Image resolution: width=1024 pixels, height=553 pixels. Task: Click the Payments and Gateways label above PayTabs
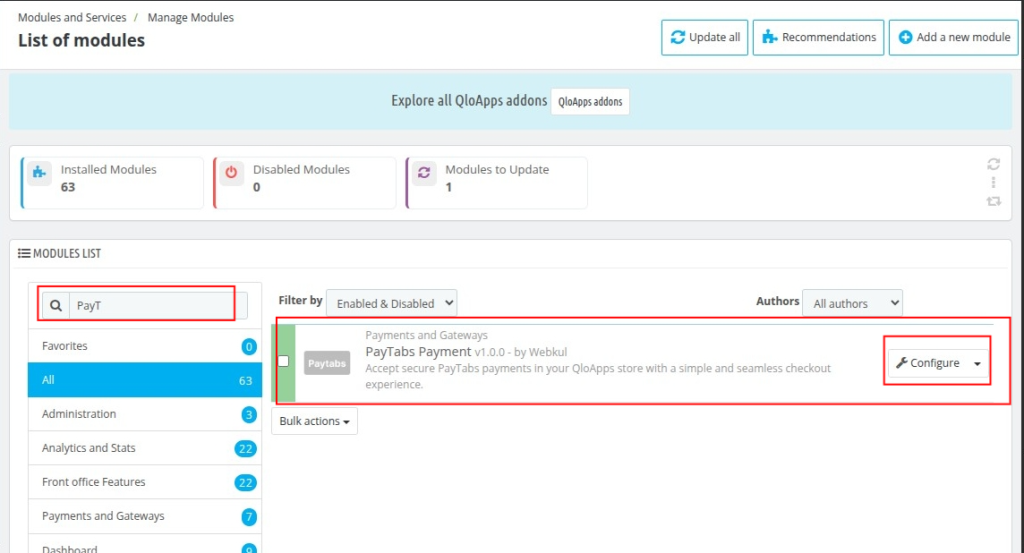[426, 335]
